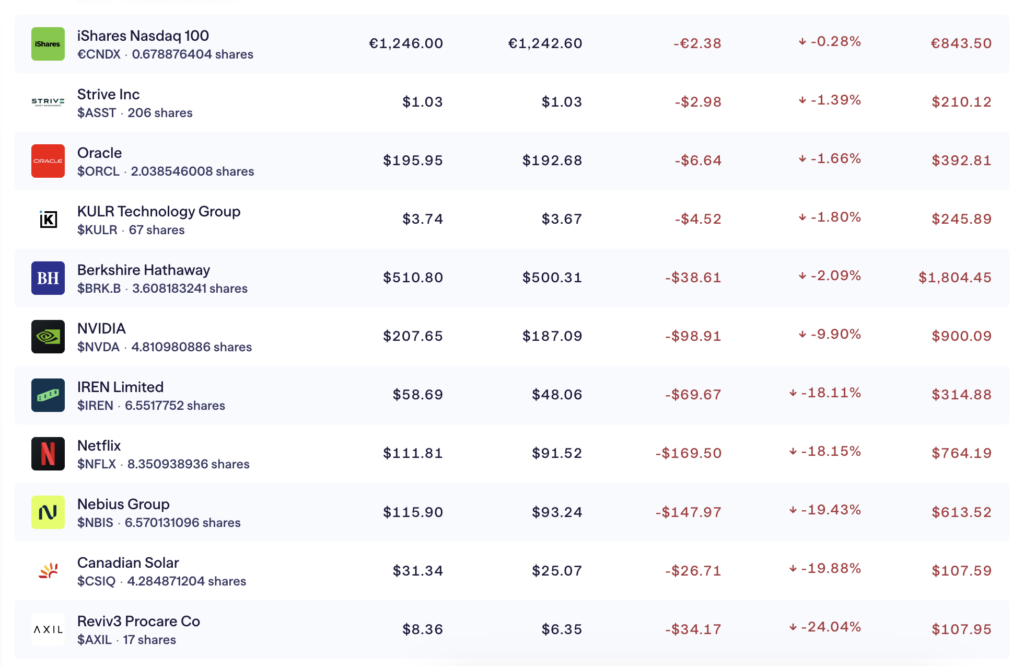Click the Nebius Group logo icon
The width and height of the screenshot is (1024, 666).
pyautogui.click(x=48, y=512)
